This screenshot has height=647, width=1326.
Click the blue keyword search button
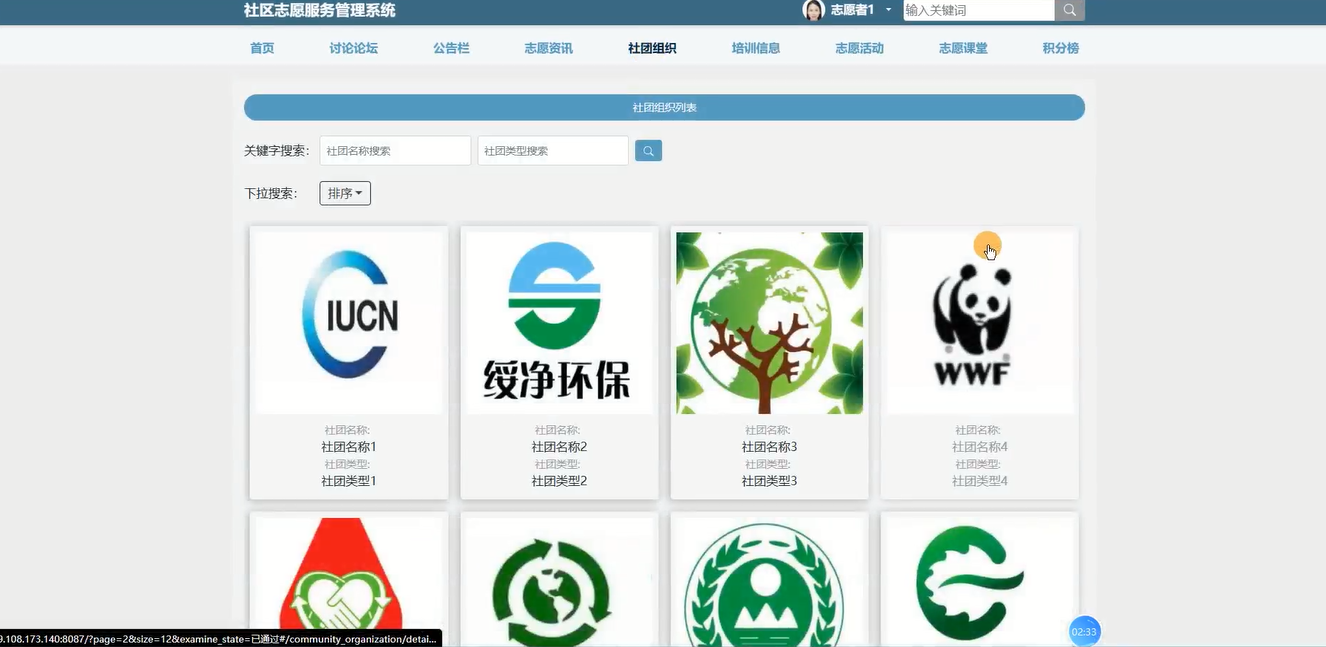point(648,151)
